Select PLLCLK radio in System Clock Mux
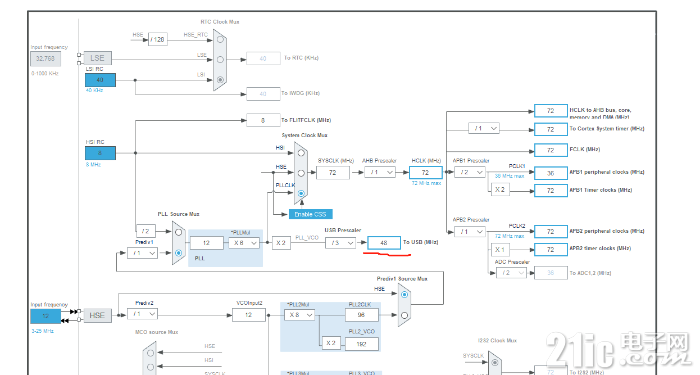The width and height of the screenshot is (700, 375). point(301,193)
